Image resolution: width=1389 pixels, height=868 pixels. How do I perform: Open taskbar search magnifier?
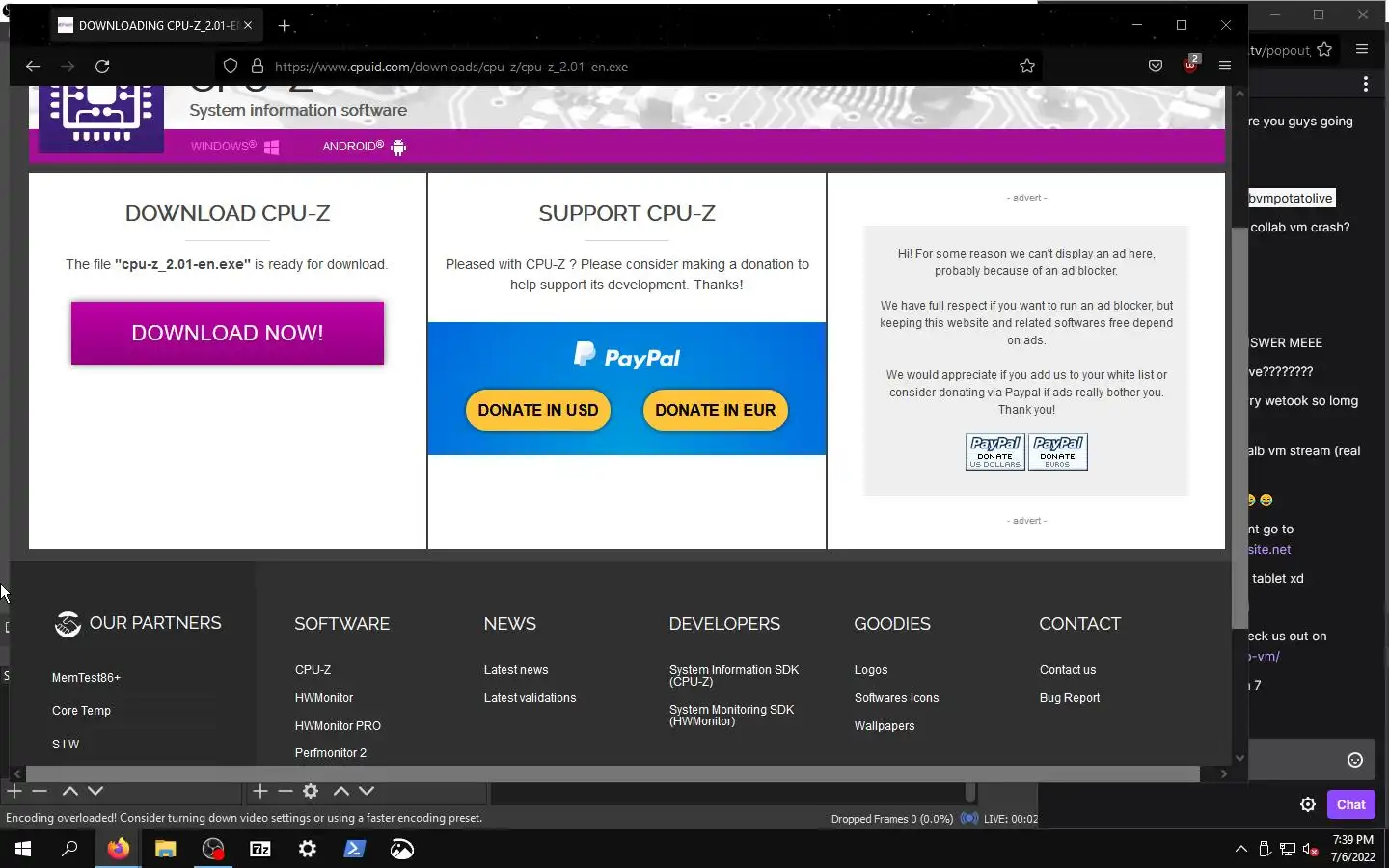pyautogui.click(x=69, y=849)
